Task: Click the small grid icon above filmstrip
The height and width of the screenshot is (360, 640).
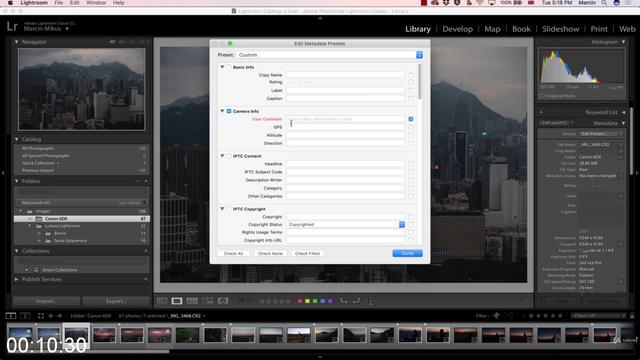Action: (x=41, y=316)
